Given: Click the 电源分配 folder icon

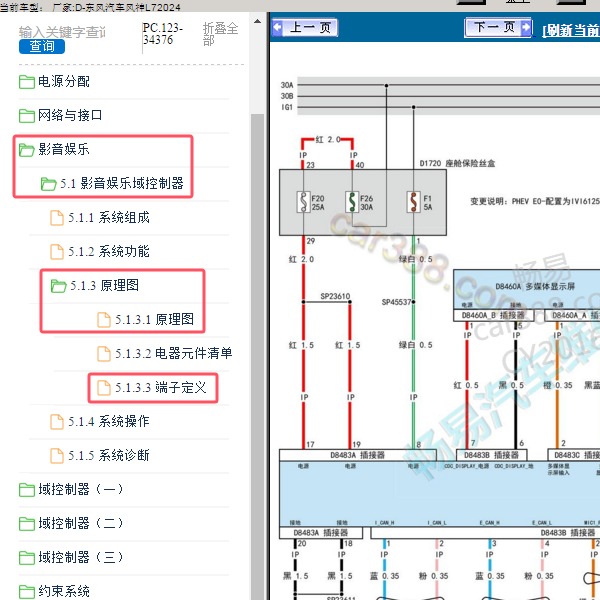Looking at the screenshot, I should (x=27, y=82).
